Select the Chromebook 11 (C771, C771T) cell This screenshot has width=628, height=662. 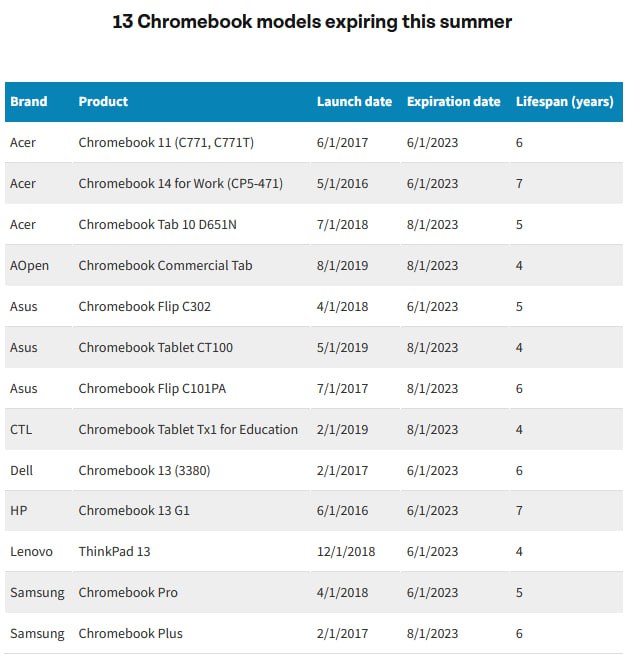click(x=166, y=142)
